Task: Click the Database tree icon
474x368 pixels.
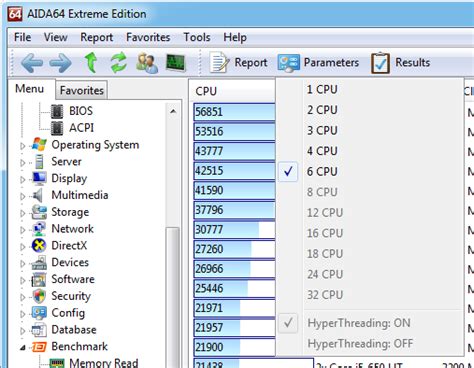Action: click(x=39, y=330)
